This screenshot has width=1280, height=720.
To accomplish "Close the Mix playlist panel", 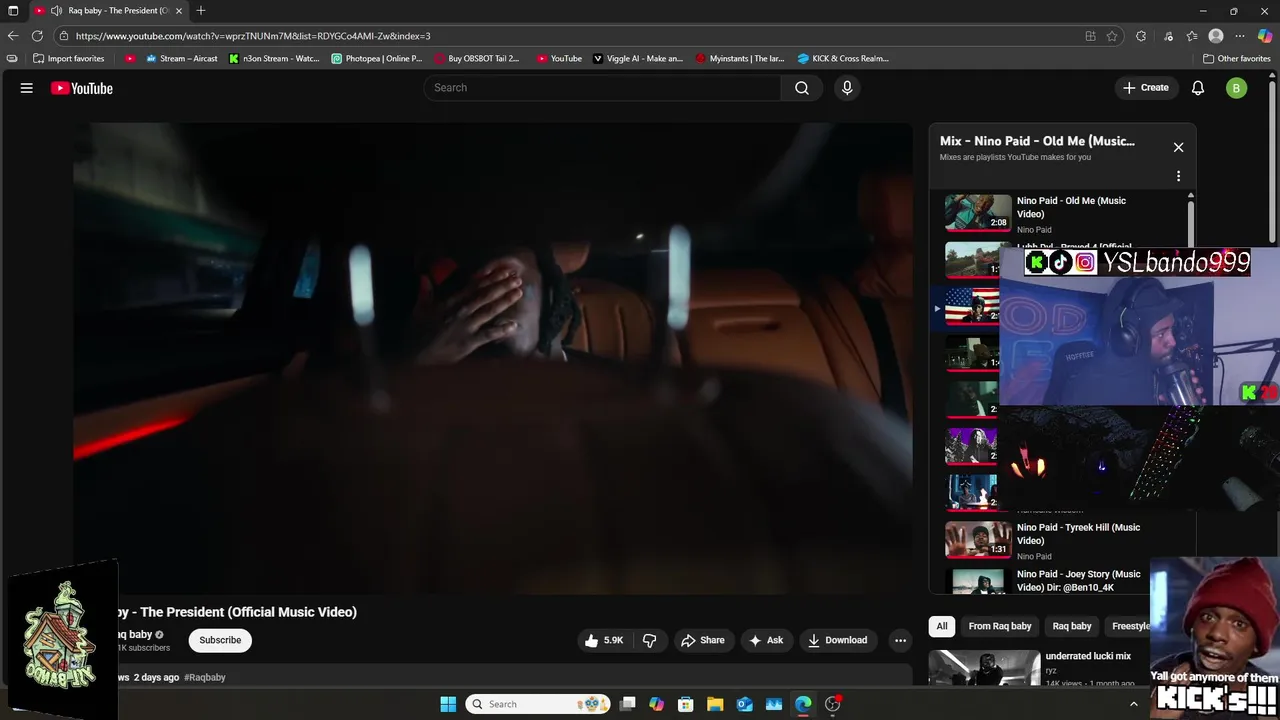I will [1178, 147].
